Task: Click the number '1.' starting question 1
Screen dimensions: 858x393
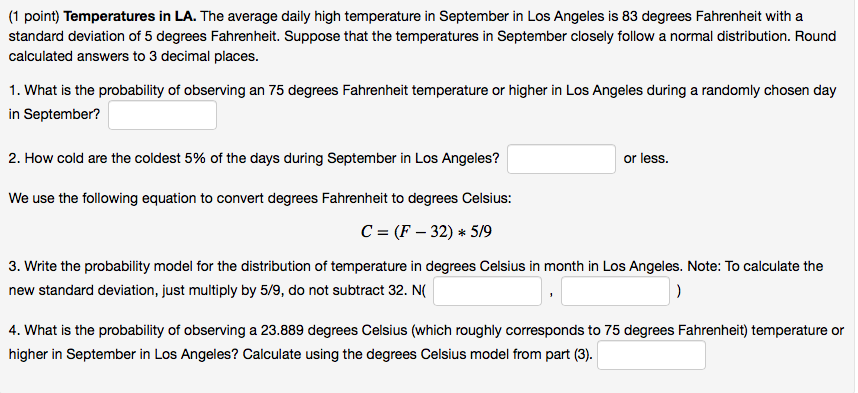Action: click(x=14, y=90)
